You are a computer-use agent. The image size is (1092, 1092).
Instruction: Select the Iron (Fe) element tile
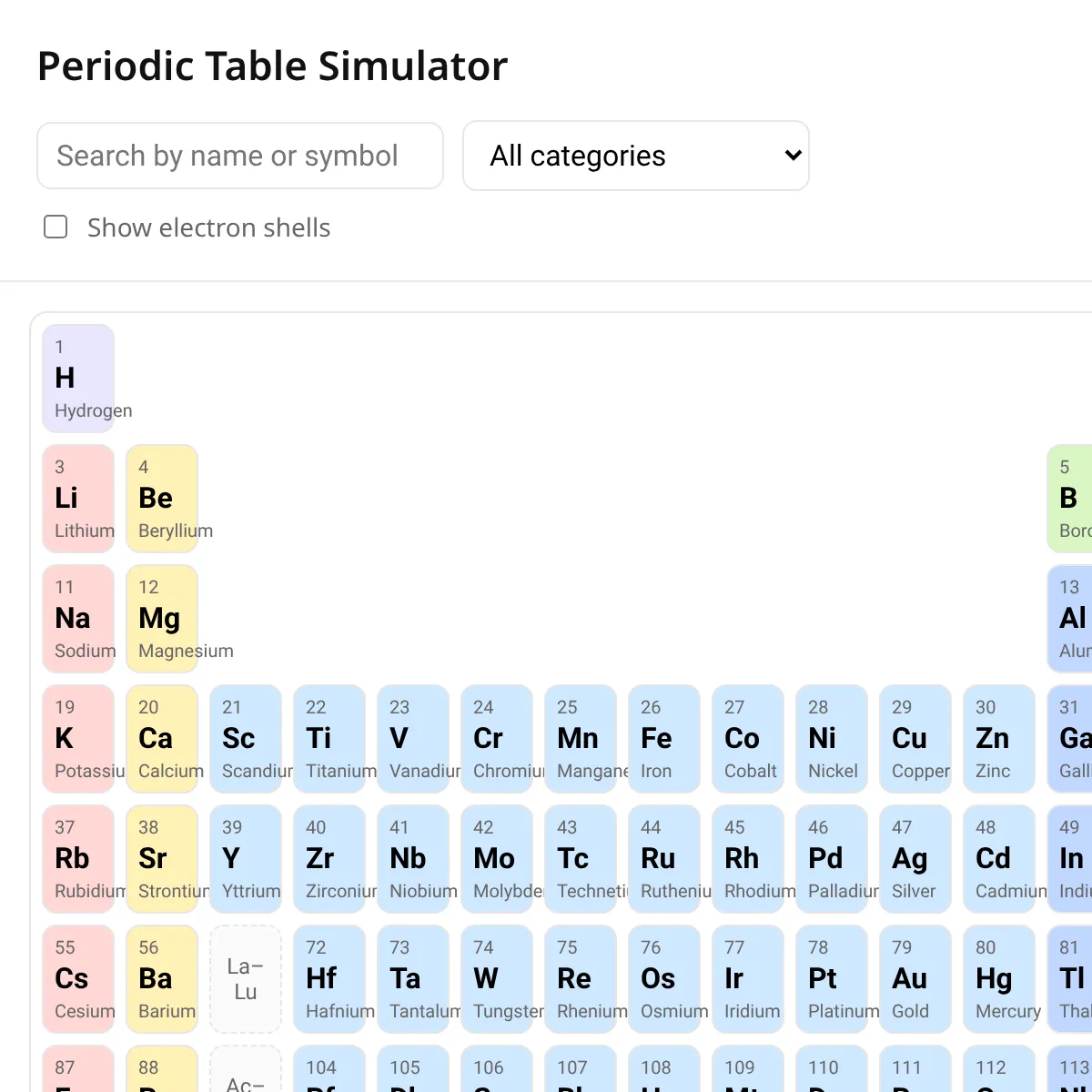[664, 739]
